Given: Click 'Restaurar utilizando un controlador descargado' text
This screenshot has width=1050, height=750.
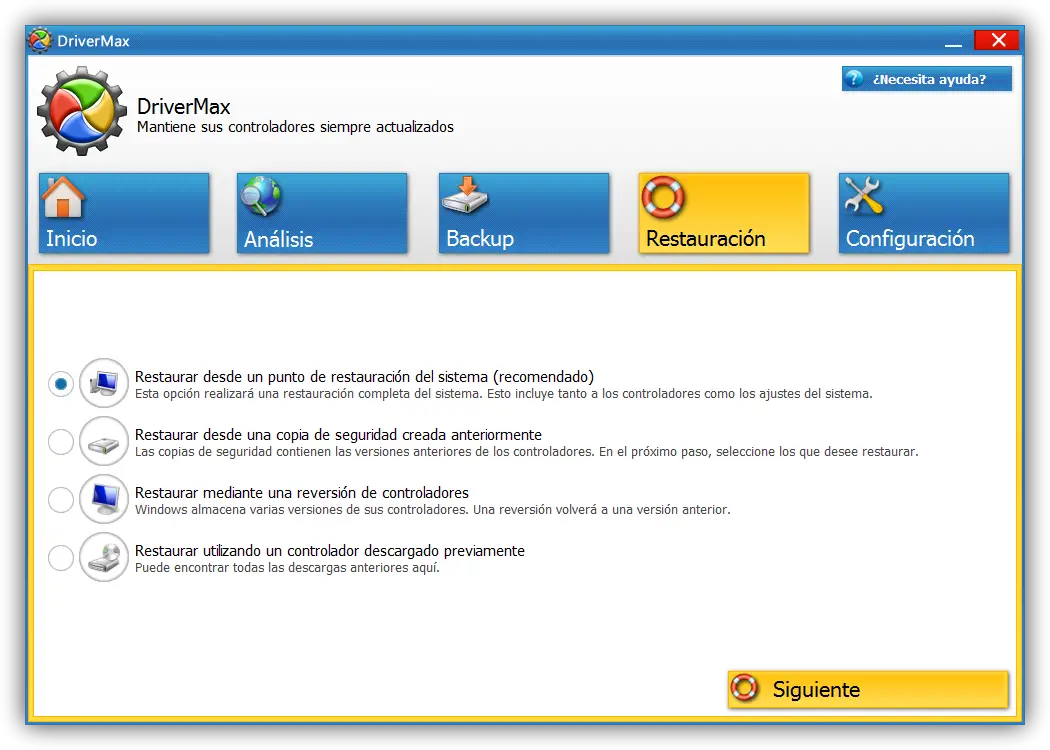Looking at the screenshot, I should point(329,551).
